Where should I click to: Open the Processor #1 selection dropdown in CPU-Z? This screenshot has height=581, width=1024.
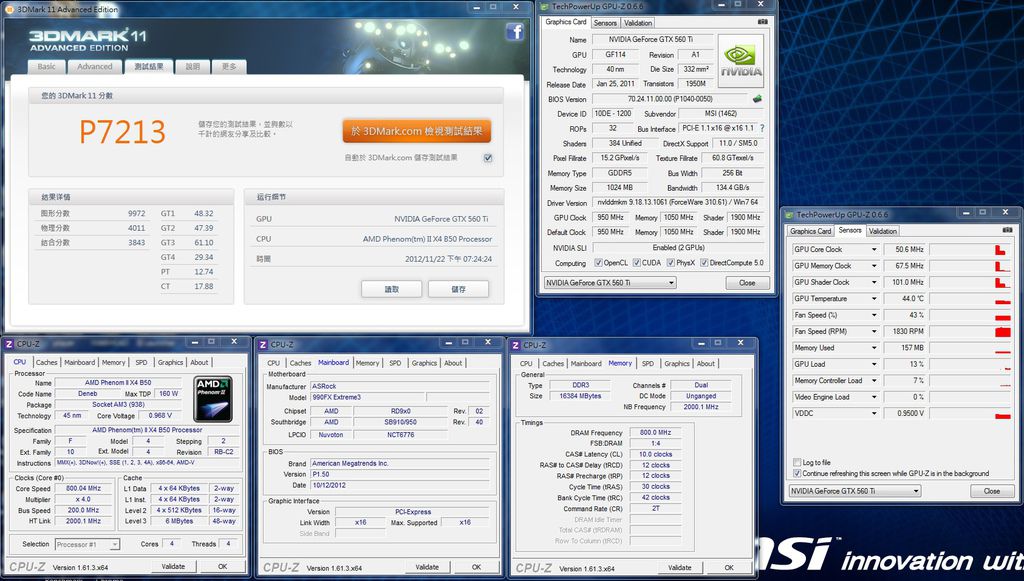88,544
